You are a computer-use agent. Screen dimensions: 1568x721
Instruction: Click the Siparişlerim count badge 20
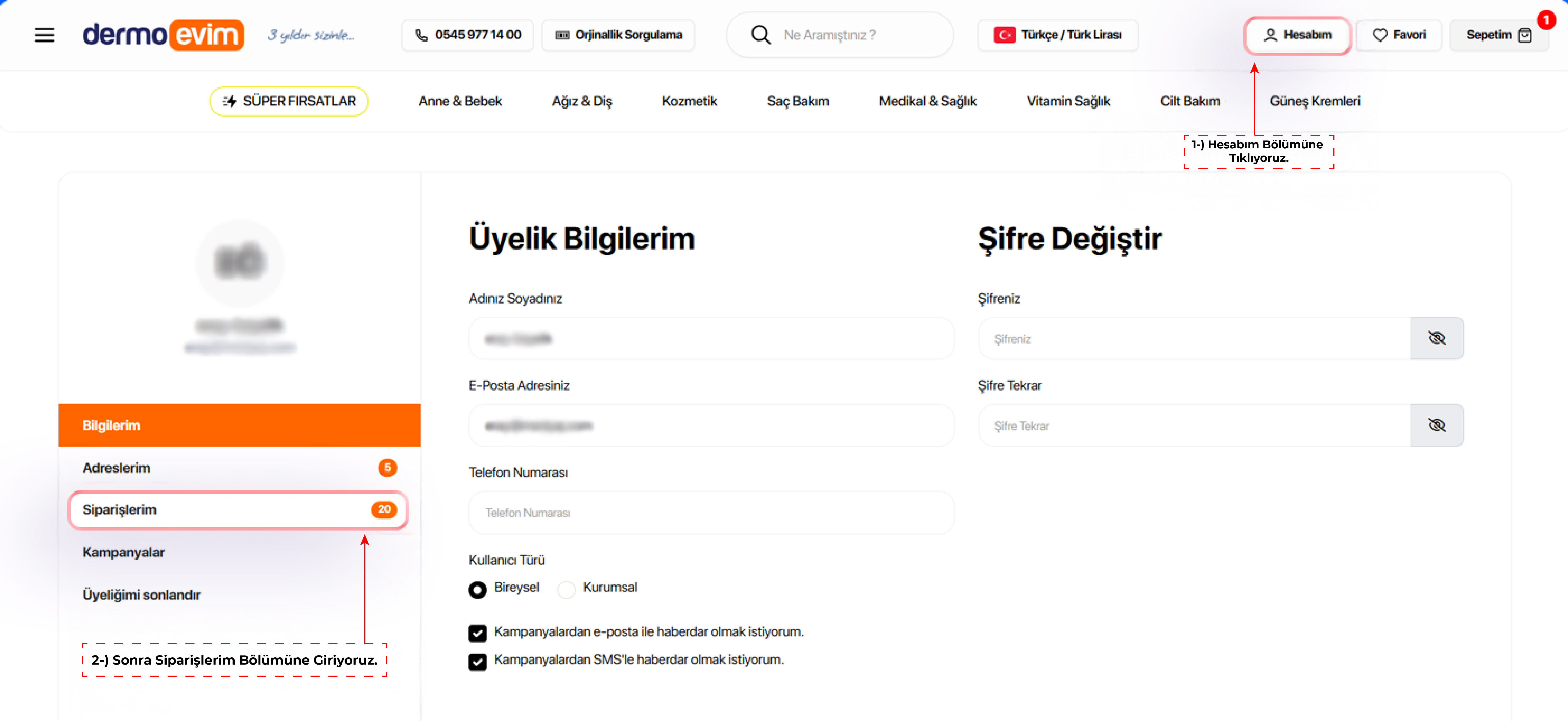[384, 510]
